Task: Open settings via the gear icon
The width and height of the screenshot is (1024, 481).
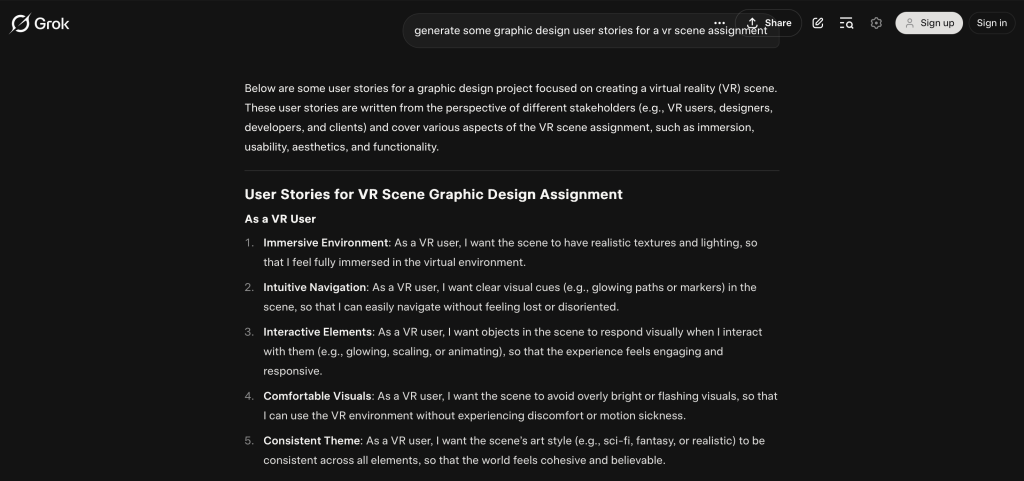Action: click(876, 23)
